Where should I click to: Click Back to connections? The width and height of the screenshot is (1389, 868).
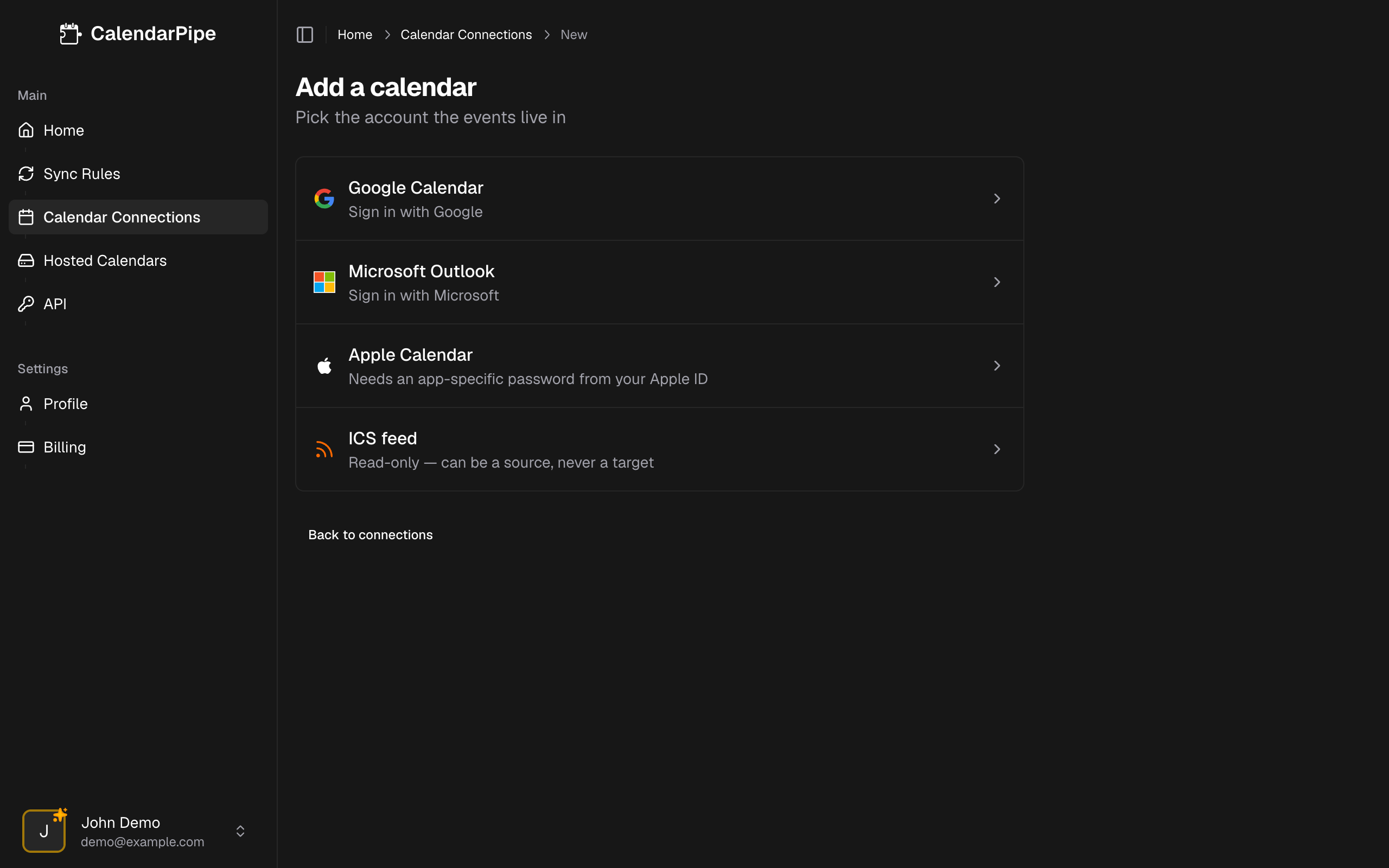(x=370, y=535)
